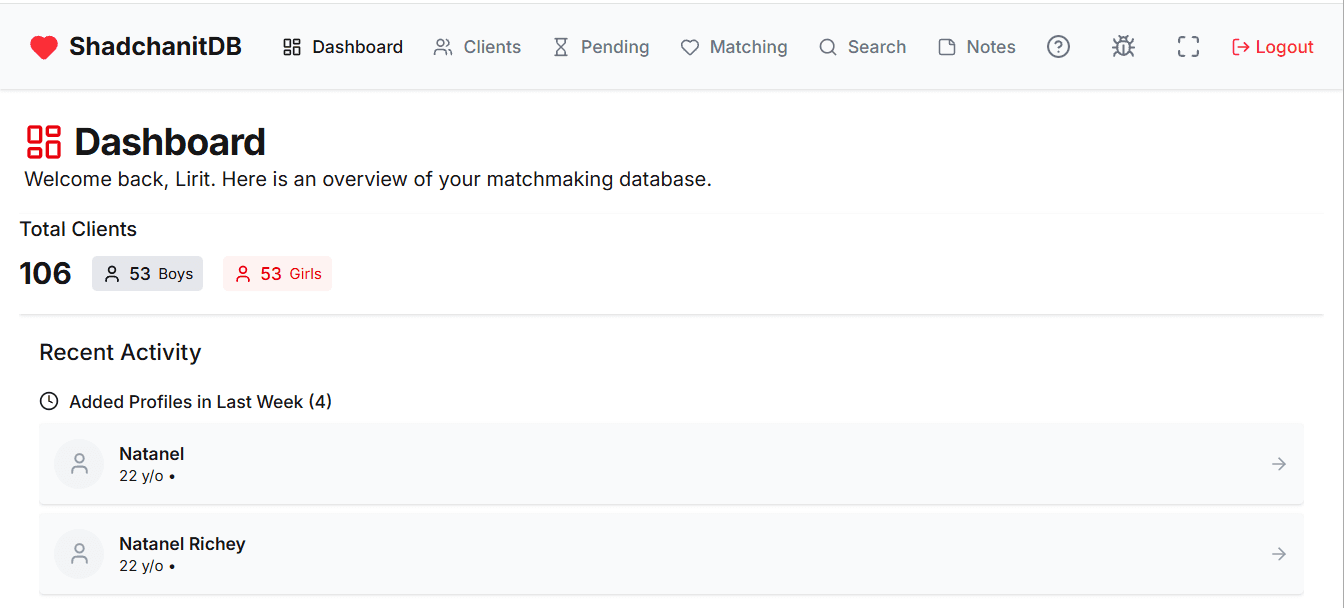Image resolution: width=1344 pixels, height=608 pixels.
Task: Go to the Pending section
Action: (x=601, y=46)
